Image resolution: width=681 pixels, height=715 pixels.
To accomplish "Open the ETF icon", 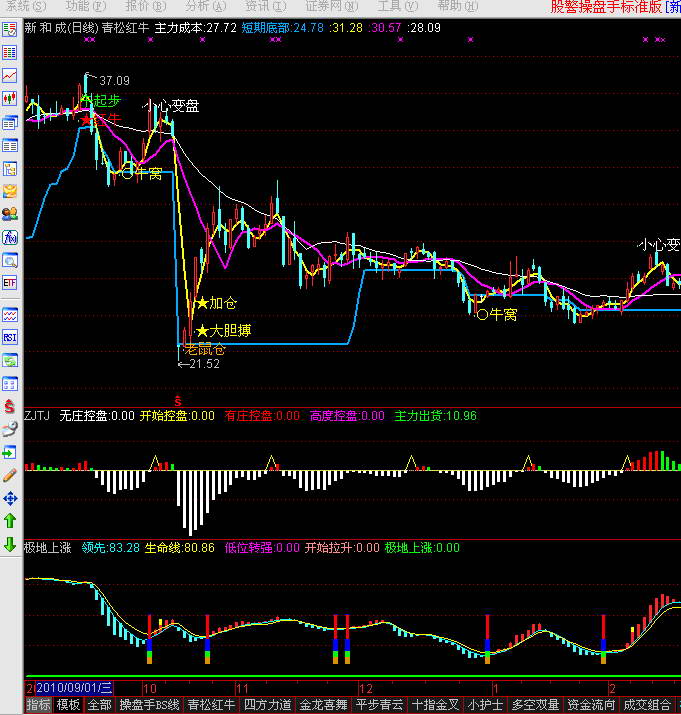I will pyautogui.click(x=10, y=283).
